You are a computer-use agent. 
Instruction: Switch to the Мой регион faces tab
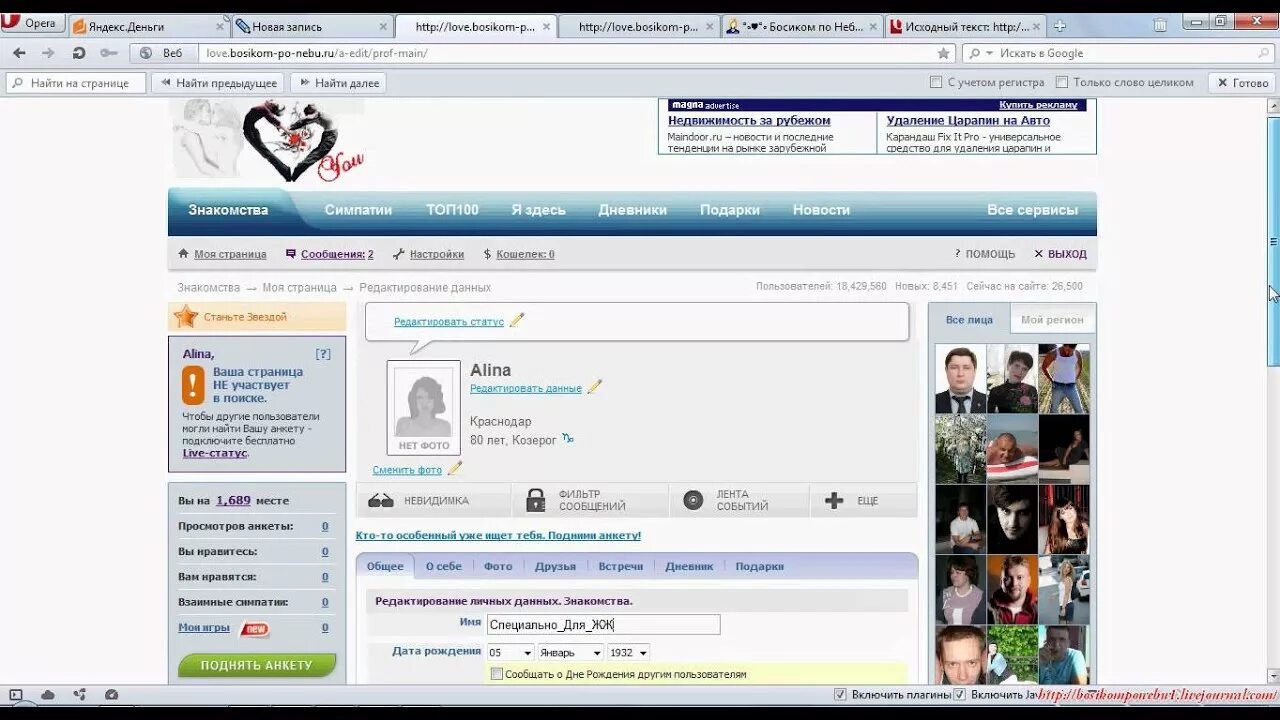coord(1052,320)
